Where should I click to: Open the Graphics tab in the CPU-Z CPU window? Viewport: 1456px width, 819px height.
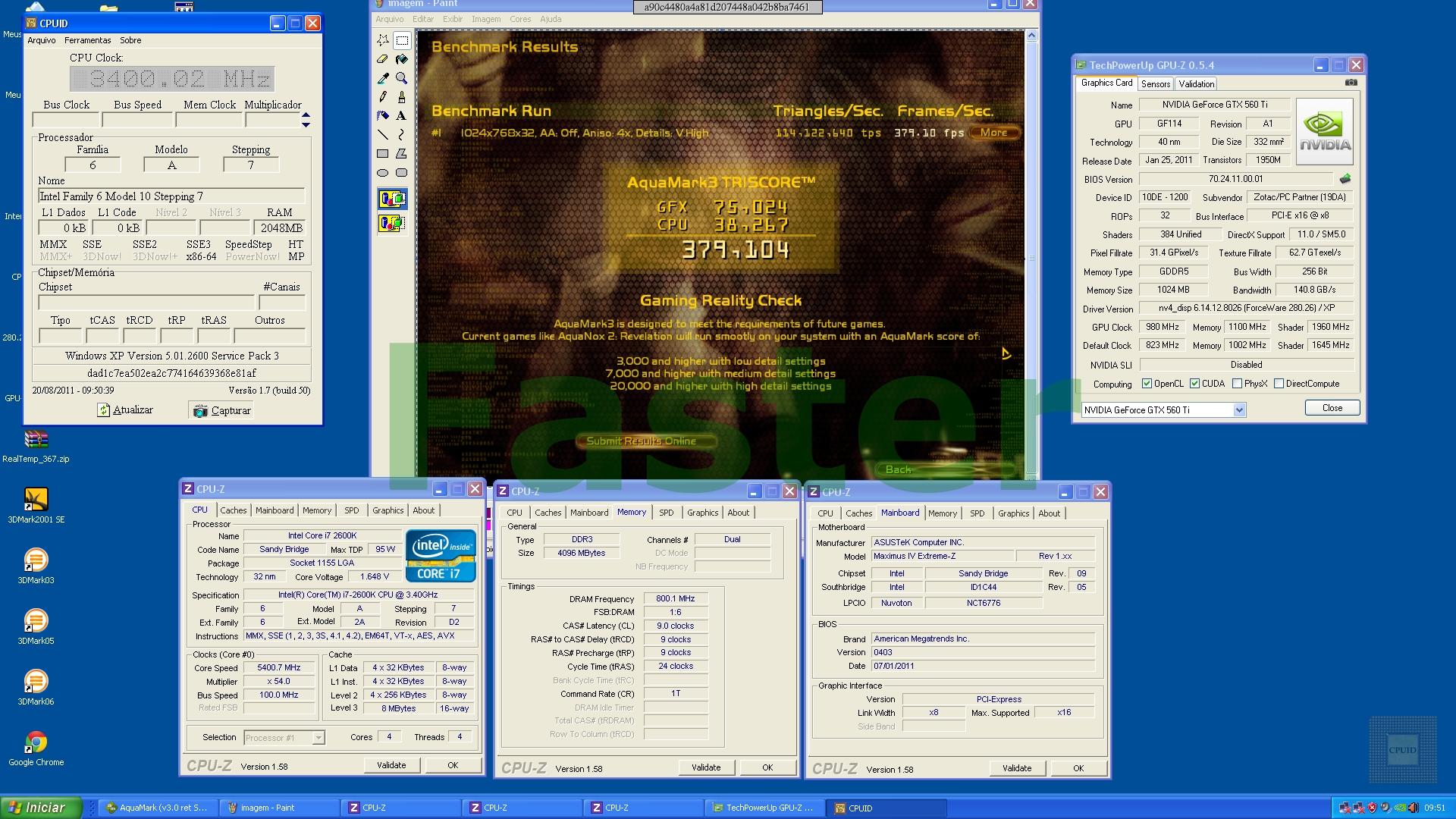[x=388, y=510]
